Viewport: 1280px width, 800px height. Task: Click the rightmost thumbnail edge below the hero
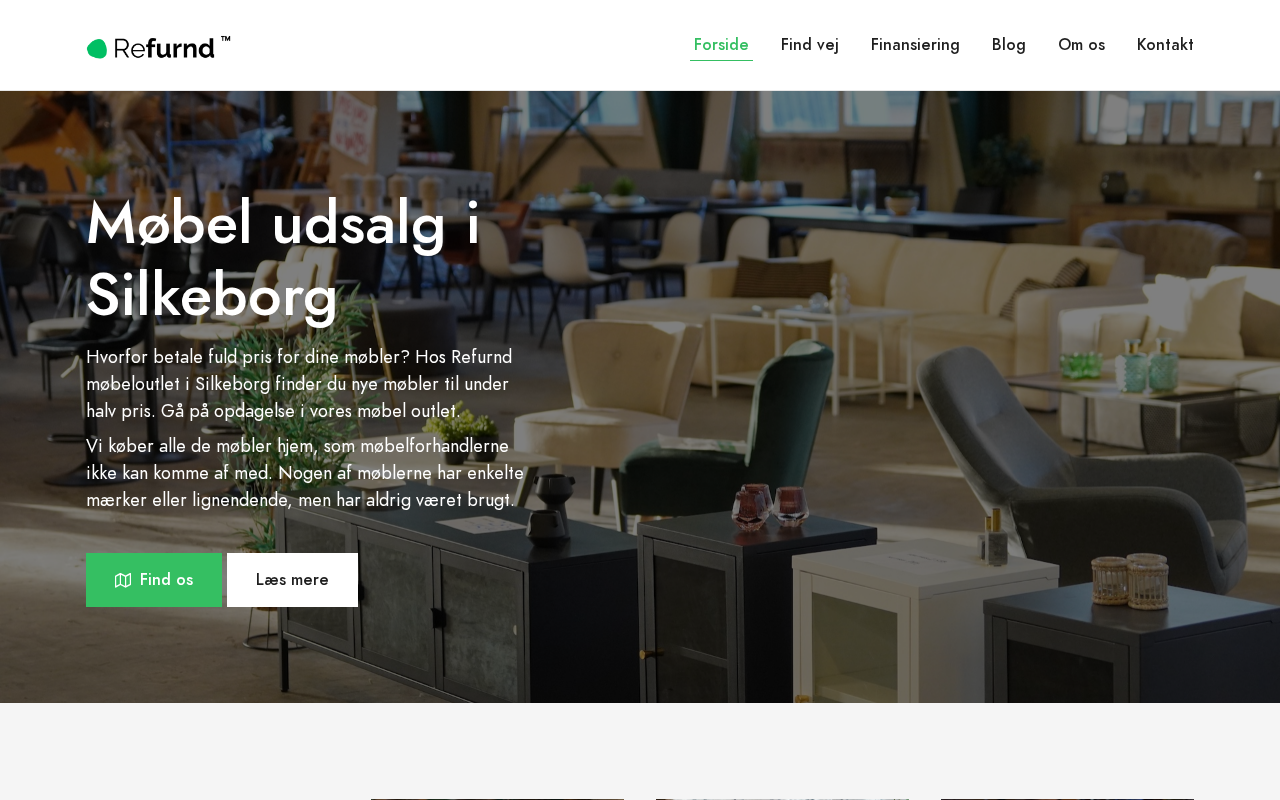pyautogui.click(x=1067, y=799)
